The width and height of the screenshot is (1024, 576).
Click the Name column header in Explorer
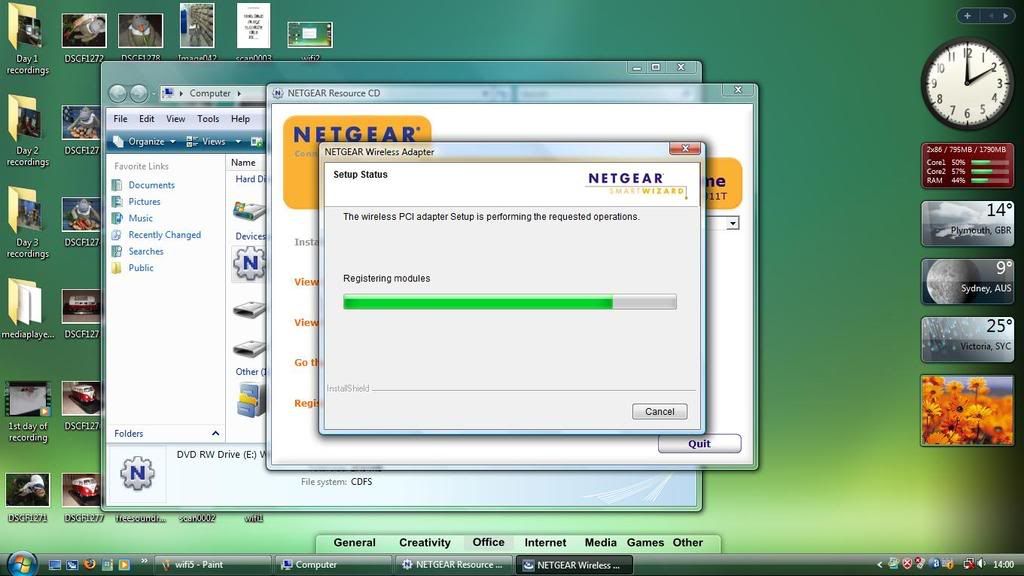coord(243,163)
